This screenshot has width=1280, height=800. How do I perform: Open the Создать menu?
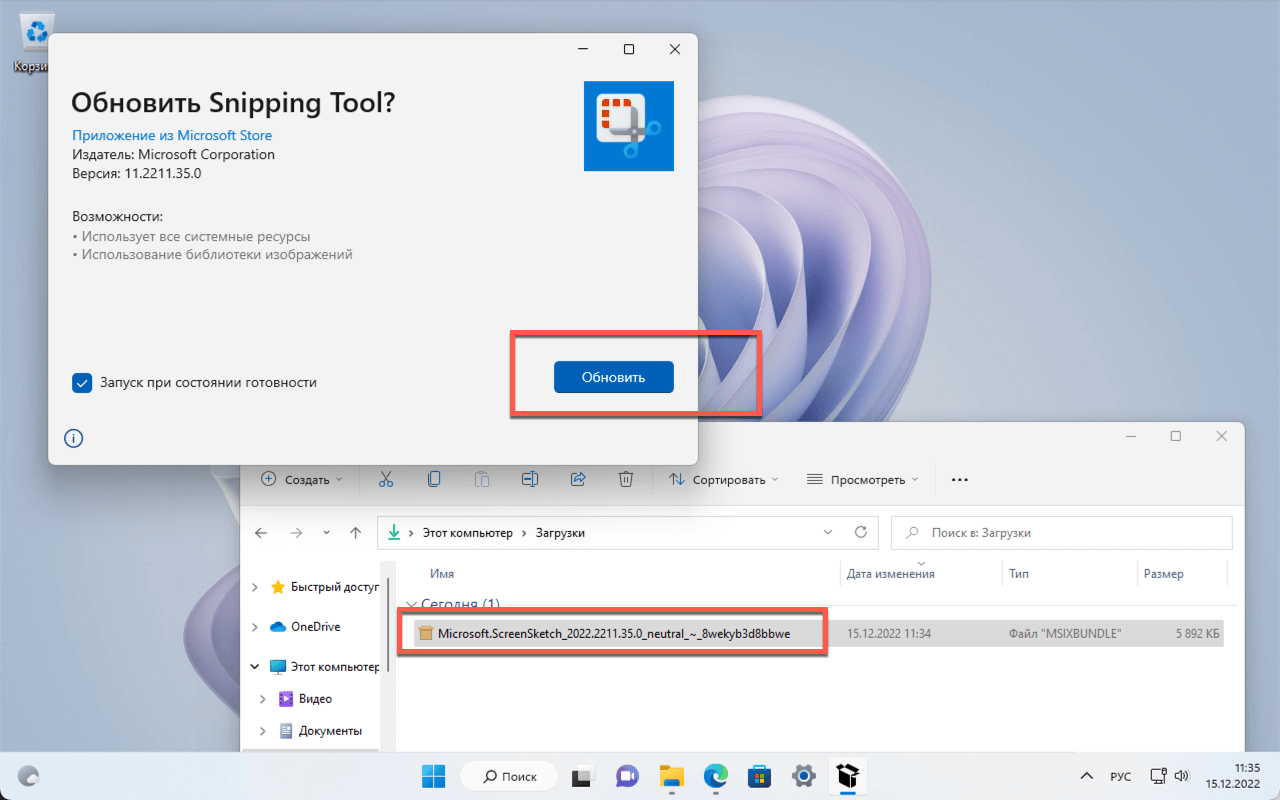(301, 479)
